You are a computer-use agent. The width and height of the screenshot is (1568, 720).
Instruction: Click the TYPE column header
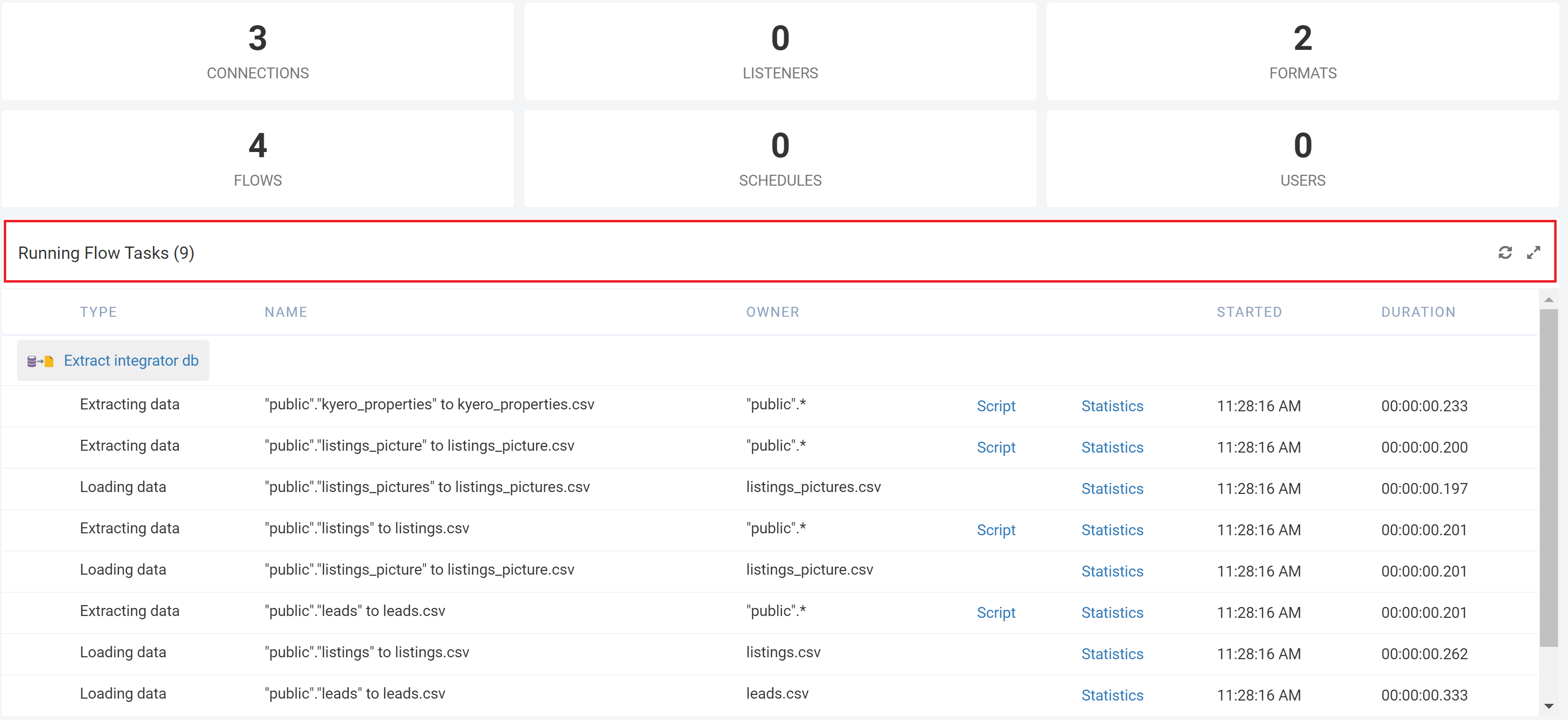coord(98,312)
